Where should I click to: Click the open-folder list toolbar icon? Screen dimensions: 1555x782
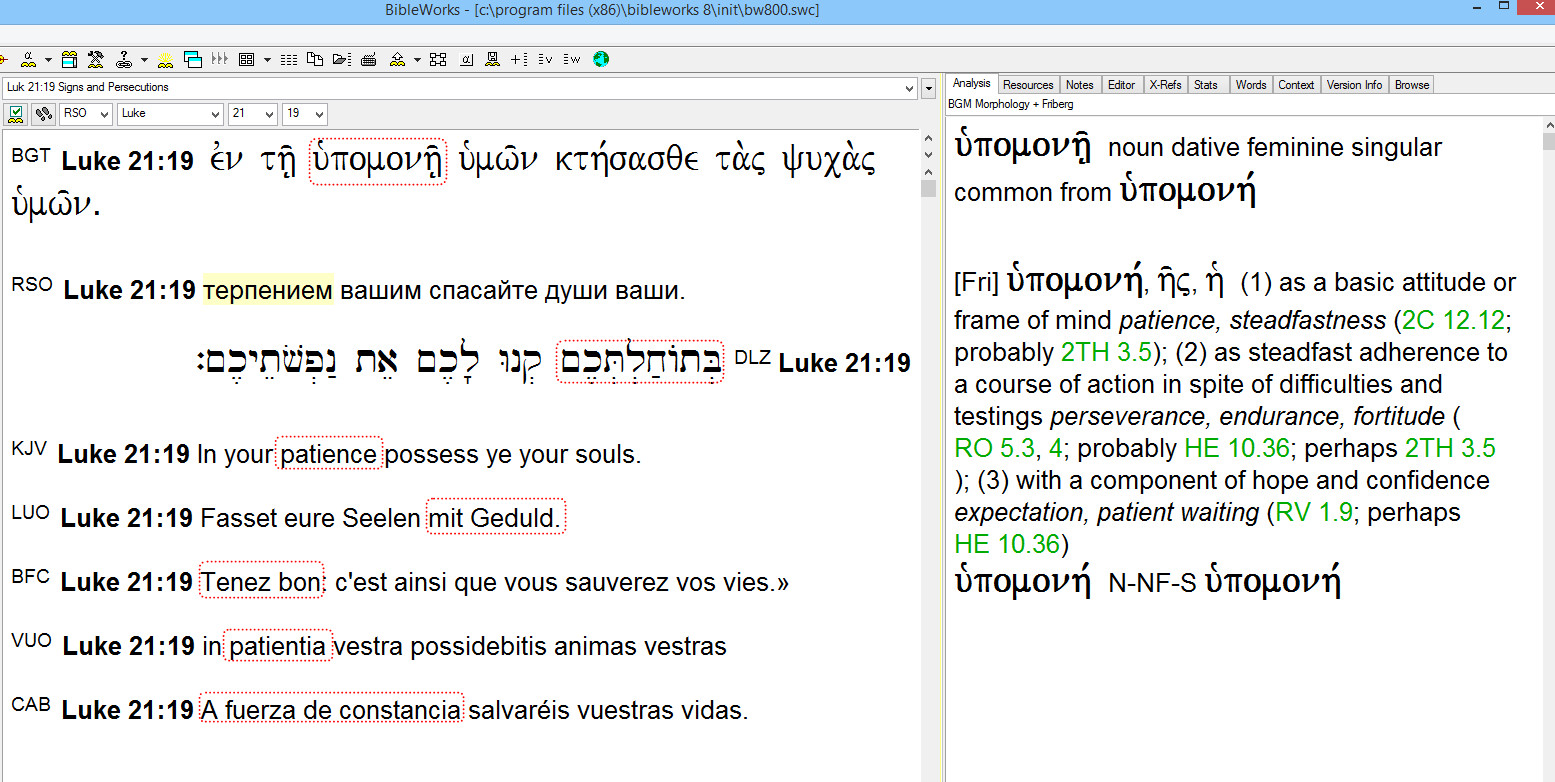click(342, 59)
